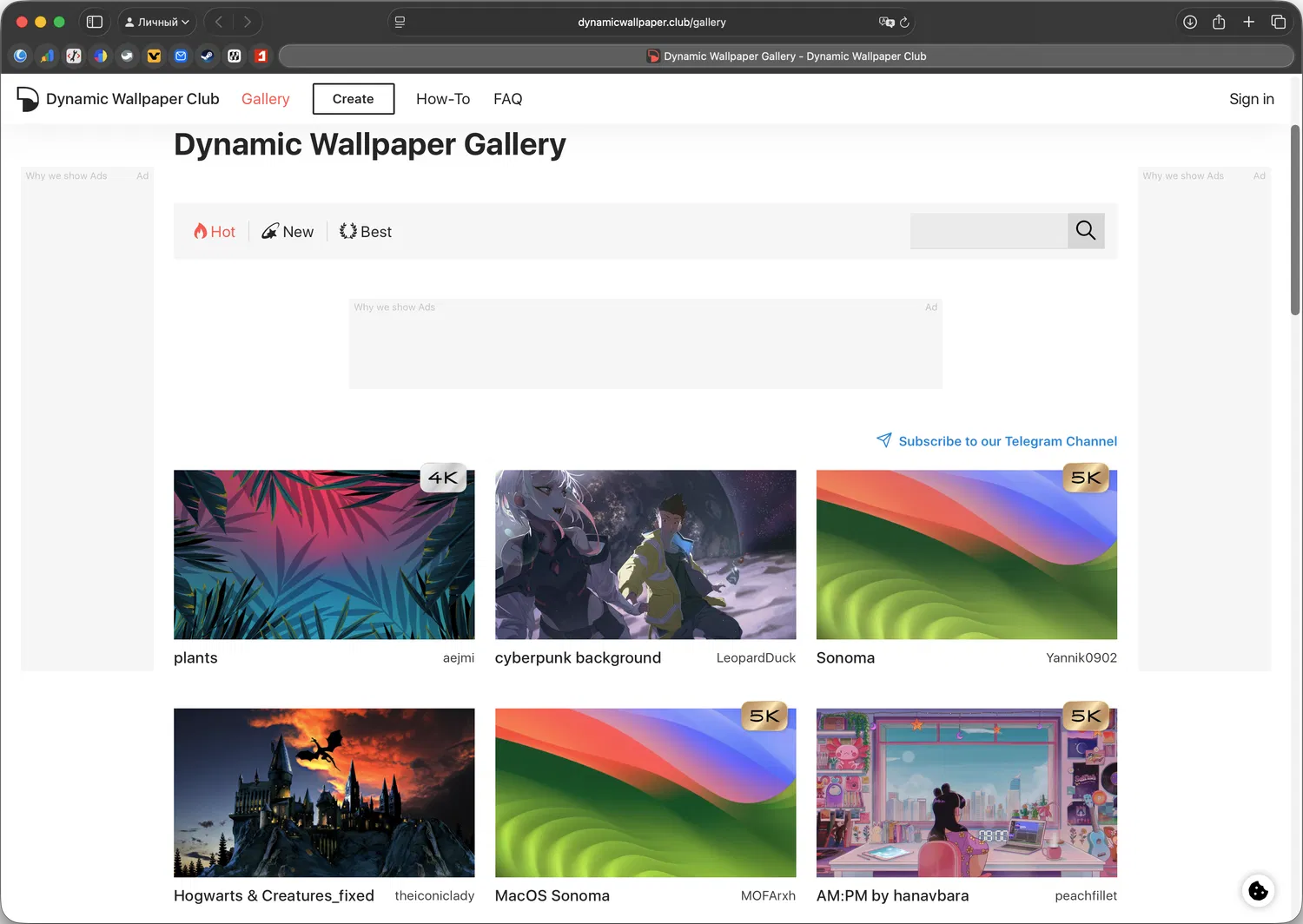
Task: Switch to the New gallery filter
Action: [288, 232]
